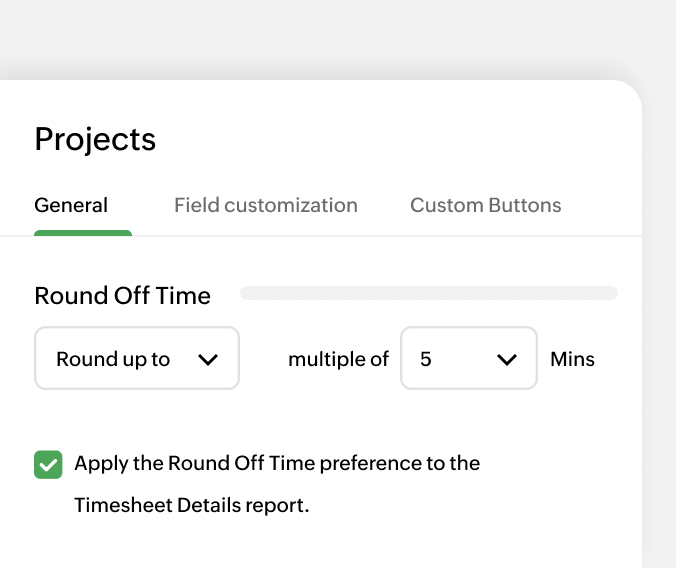Click the Round up to selected text
Image resolution: width=676 pixels, height=568 pixels.
click(113, 359)
